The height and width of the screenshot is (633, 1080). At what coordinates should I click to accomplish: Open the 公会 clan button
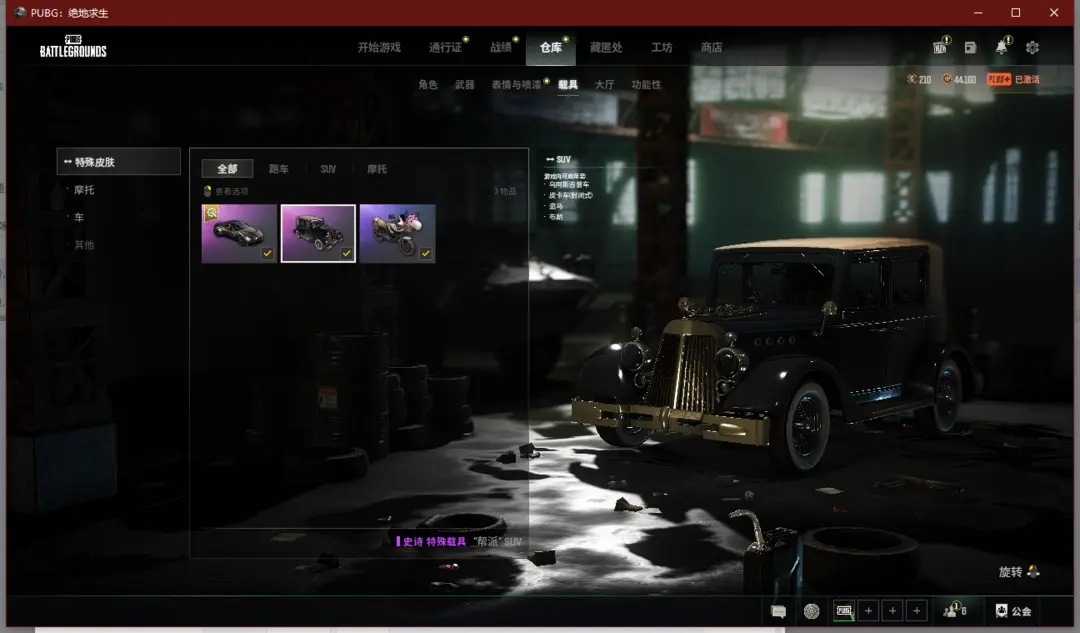click(x=1013, y=611)
